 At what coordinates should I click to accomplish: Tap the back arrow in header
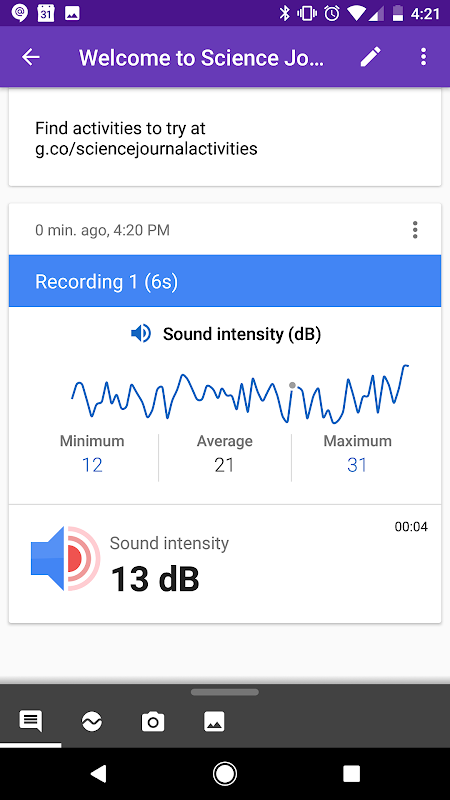pos(31,57)
